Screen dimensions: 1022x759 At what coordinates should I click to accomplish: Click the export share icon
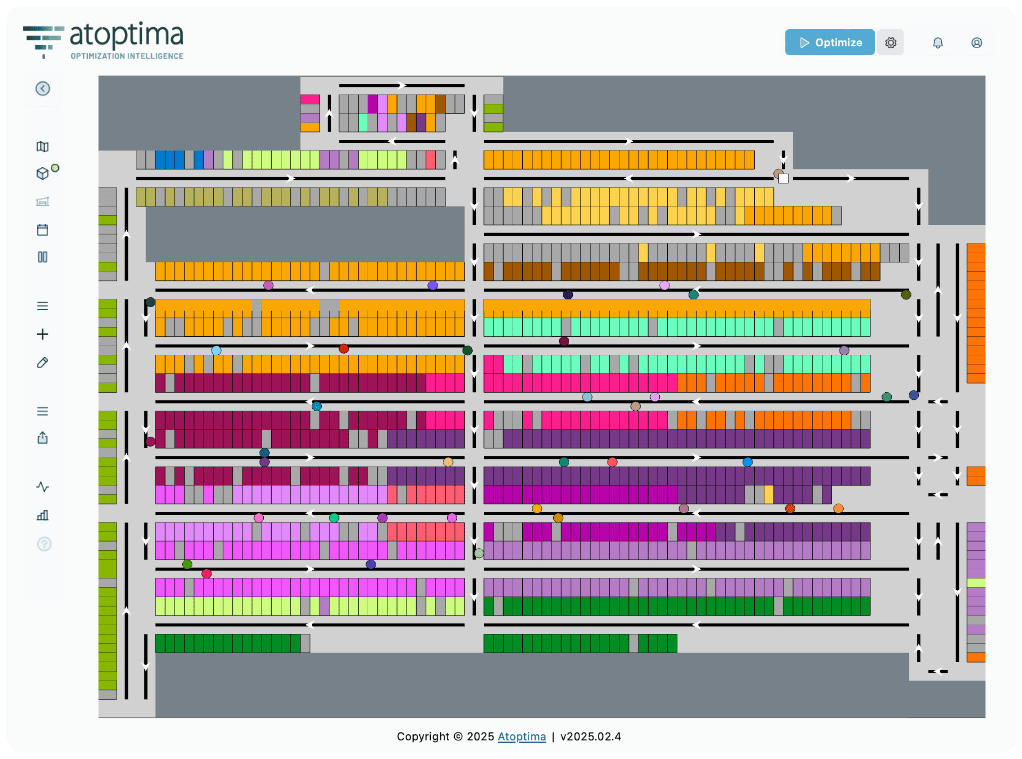(x=42, y=438)
